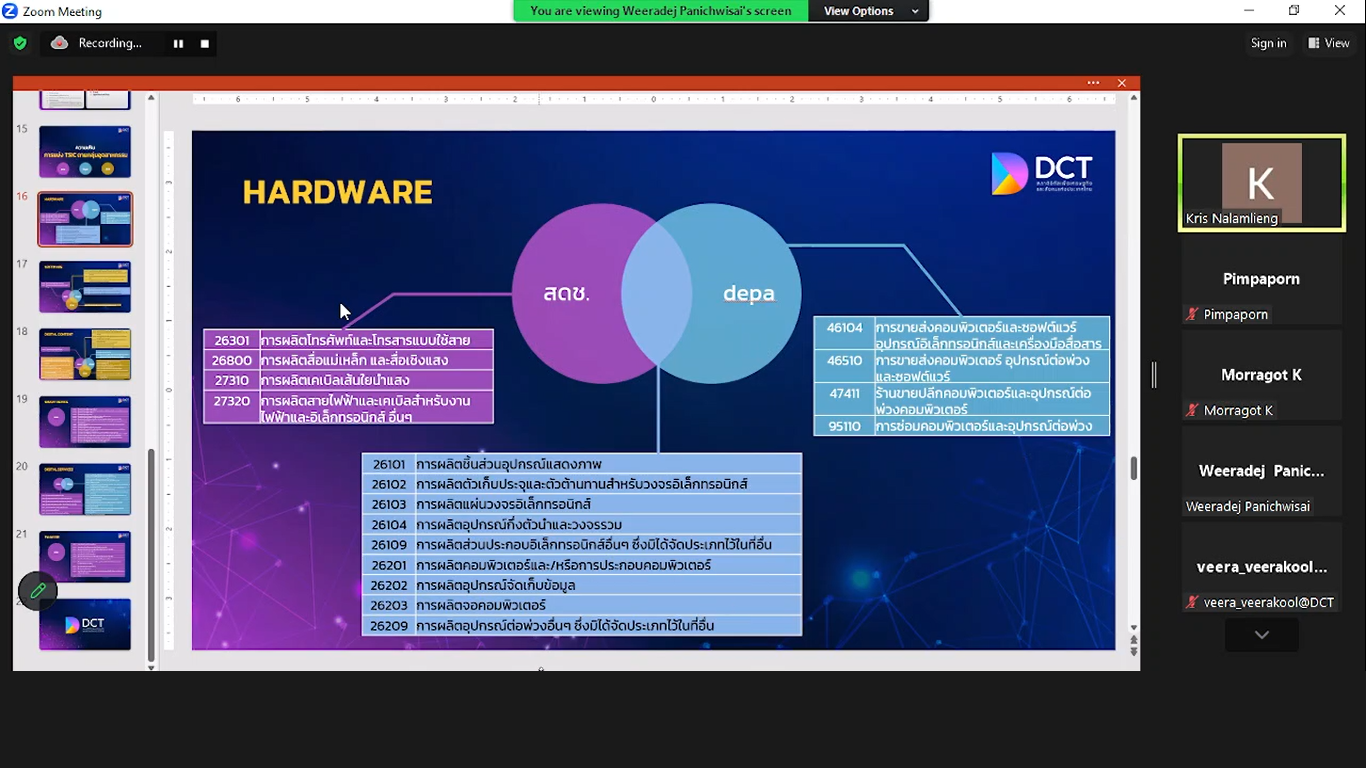The height and width of the screenshot is (768, 1366).
Task: Click the veera_veerakool participant tile
Action: coord(1262,569)
